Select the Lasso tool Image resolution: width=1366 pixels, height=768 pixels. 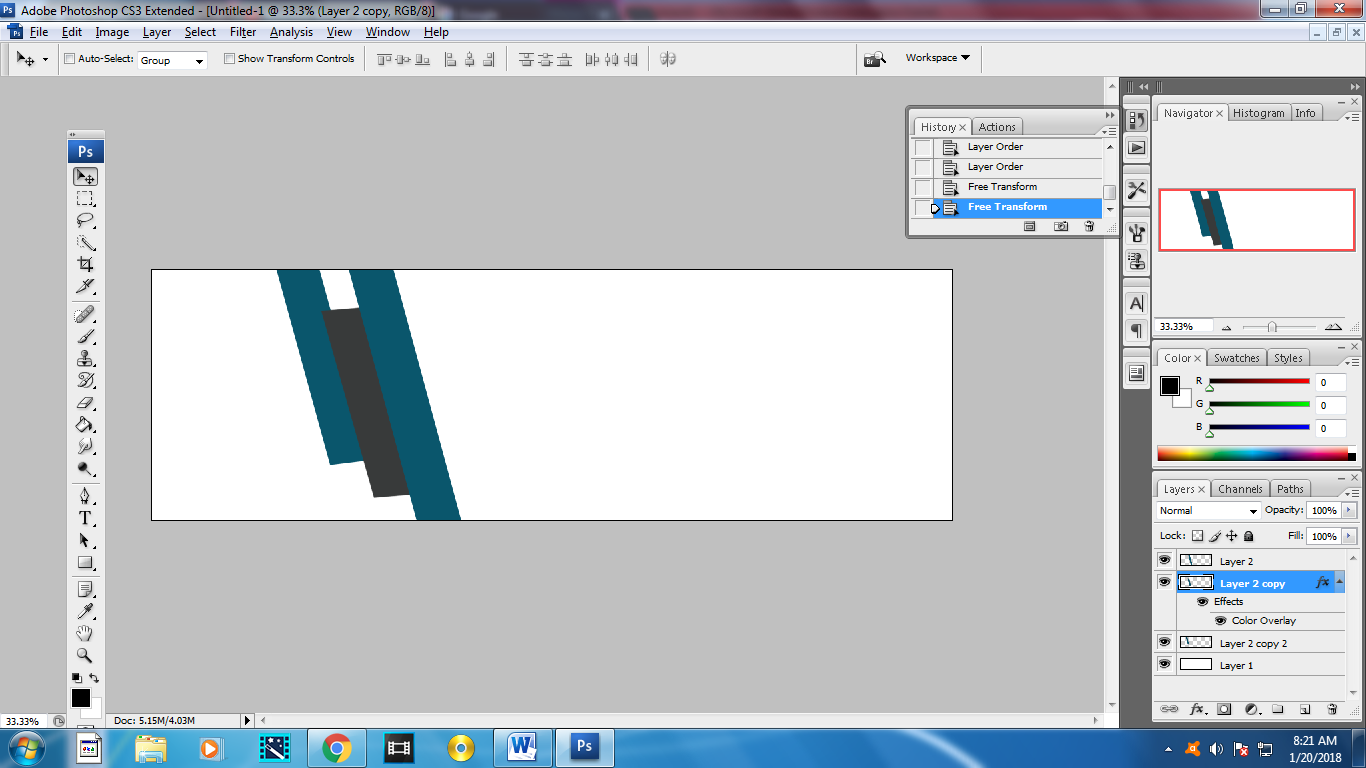[85, 220]
